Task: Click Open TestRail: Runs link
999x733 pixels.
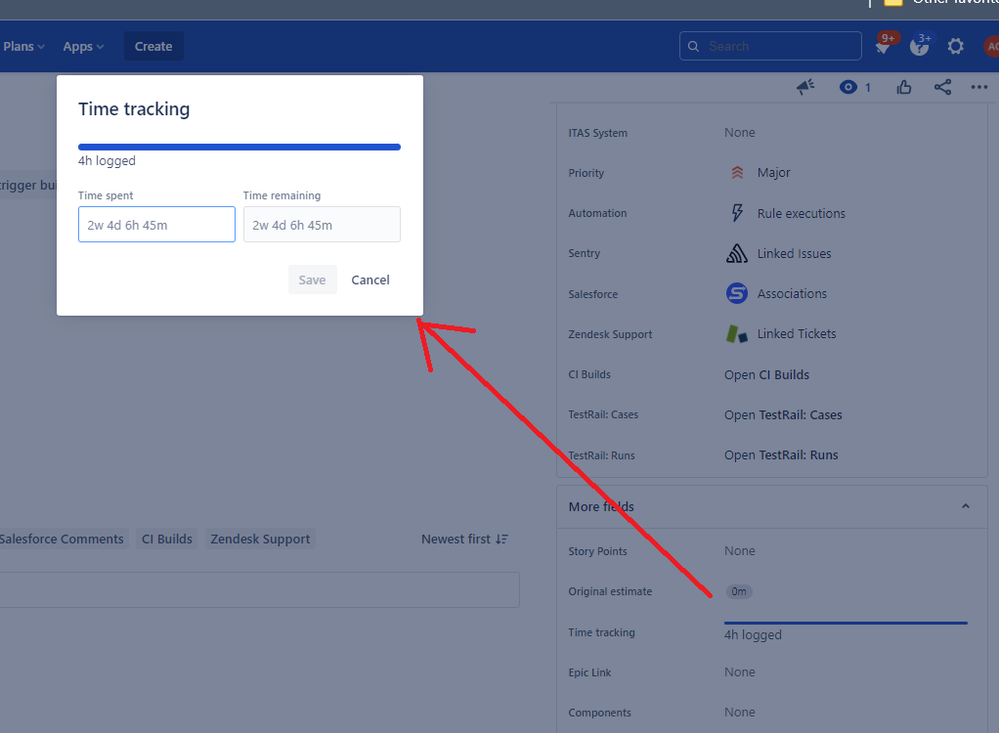Action: tap(781, 455)
